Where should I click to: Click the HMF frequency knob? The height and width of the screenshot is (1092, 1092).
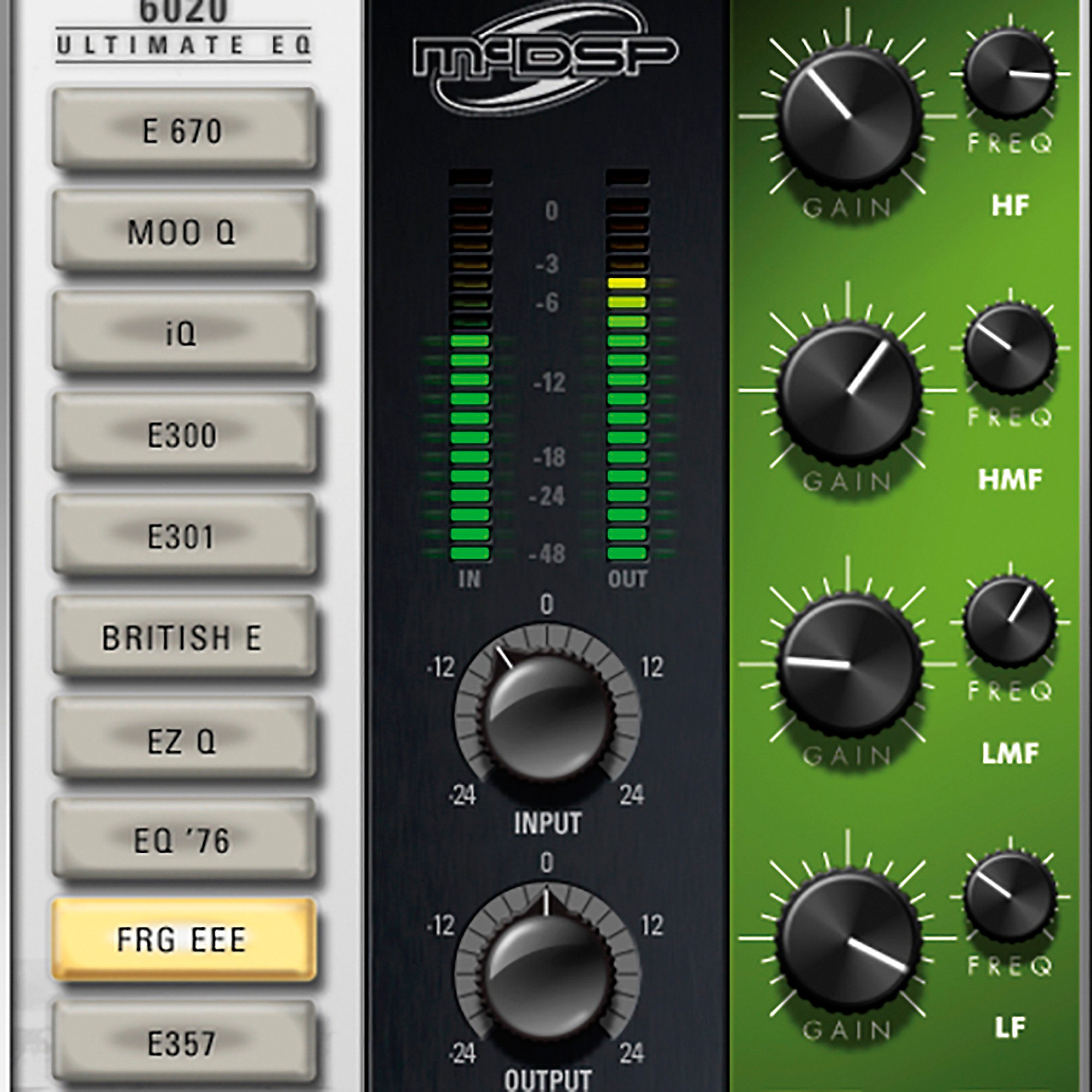(1010, 348)
